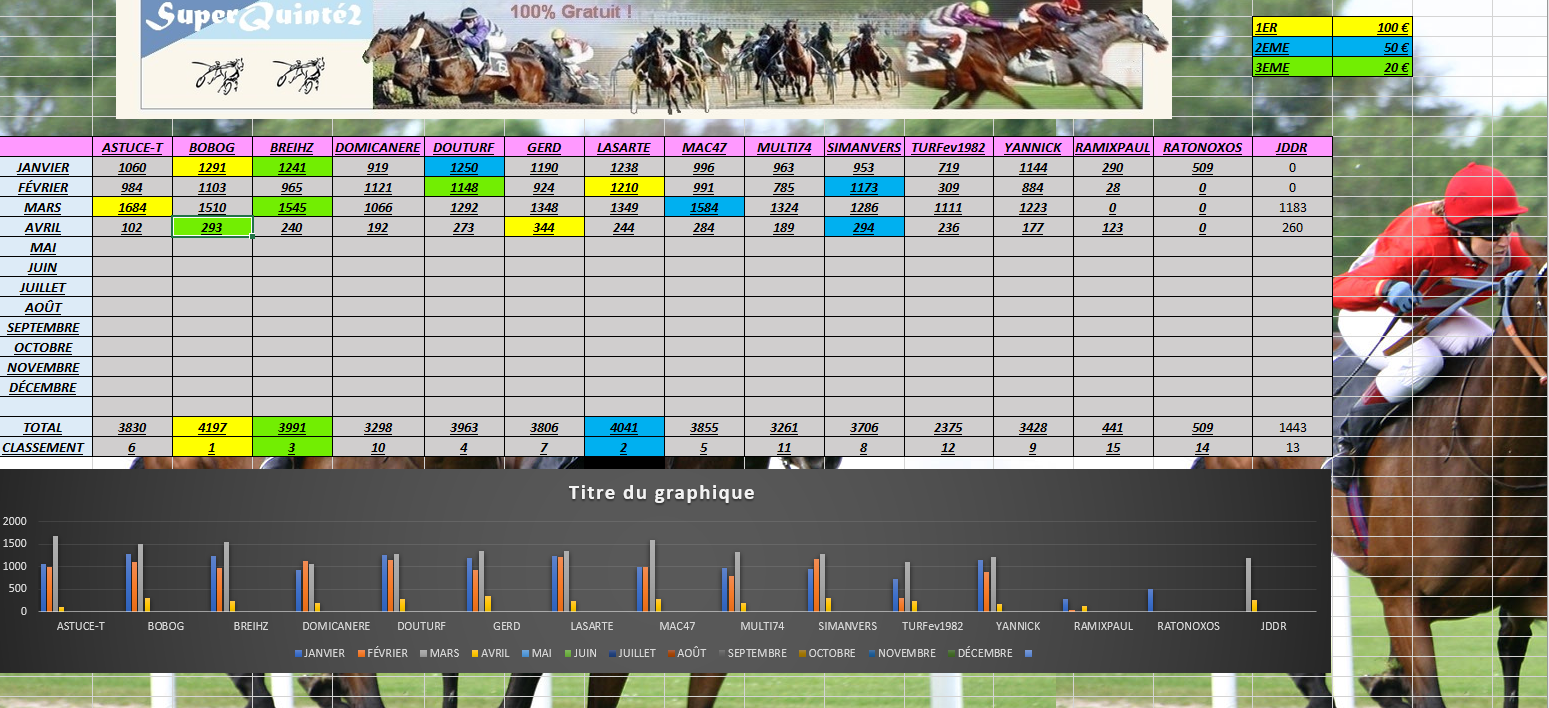
Task: Click the DÉCEMBRE row label cell
Action: [x=46, y=387]
